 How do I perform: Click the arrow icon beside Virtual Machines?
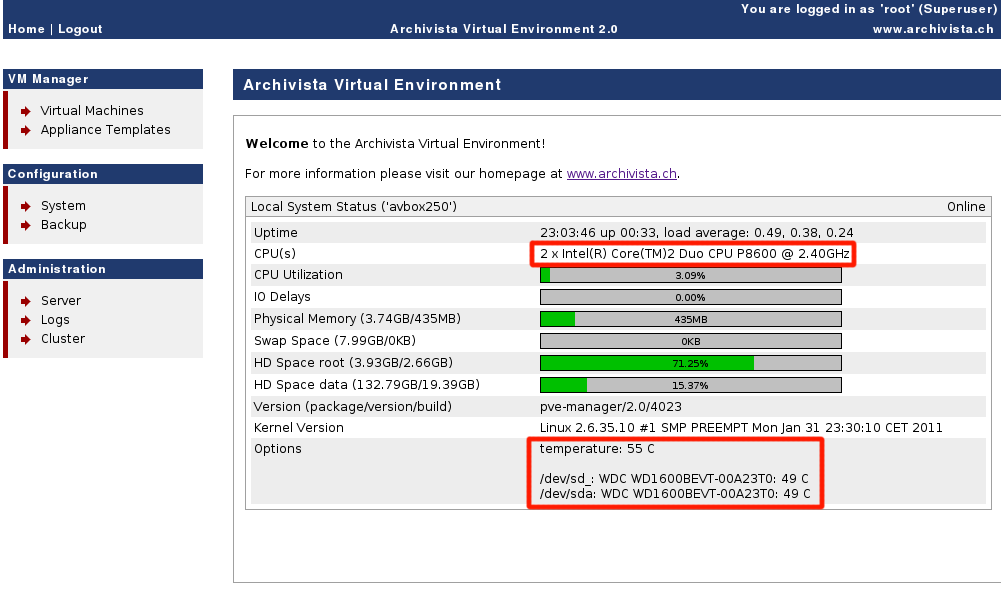pyautogui.click(x=26, y=111)
